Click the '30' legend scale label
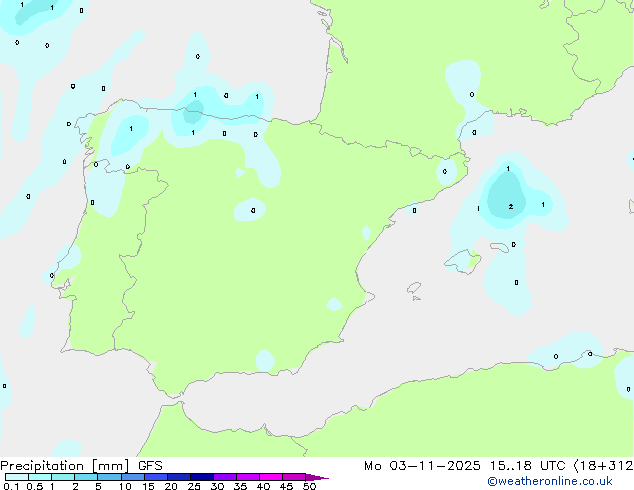The image size is (634, 490). [x=217, y=486]
